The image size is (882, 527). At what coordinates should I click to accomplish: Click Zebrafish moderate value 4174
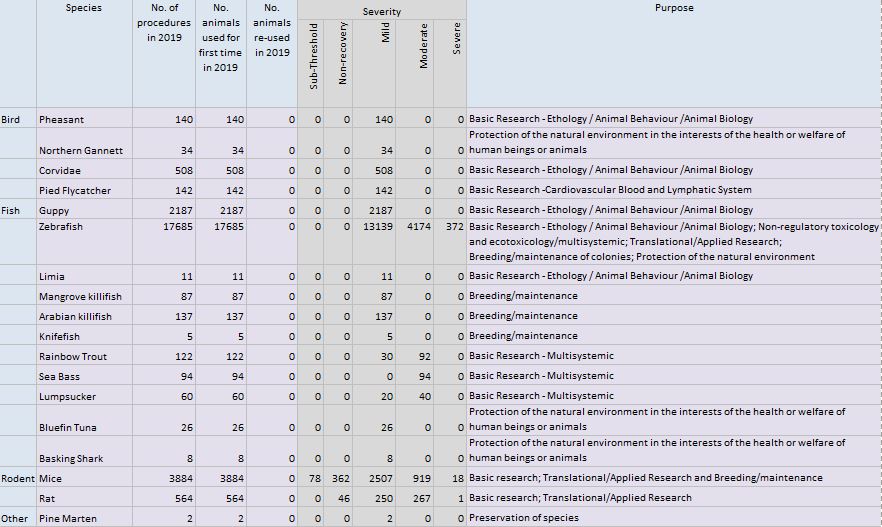(x=419, y=227)
